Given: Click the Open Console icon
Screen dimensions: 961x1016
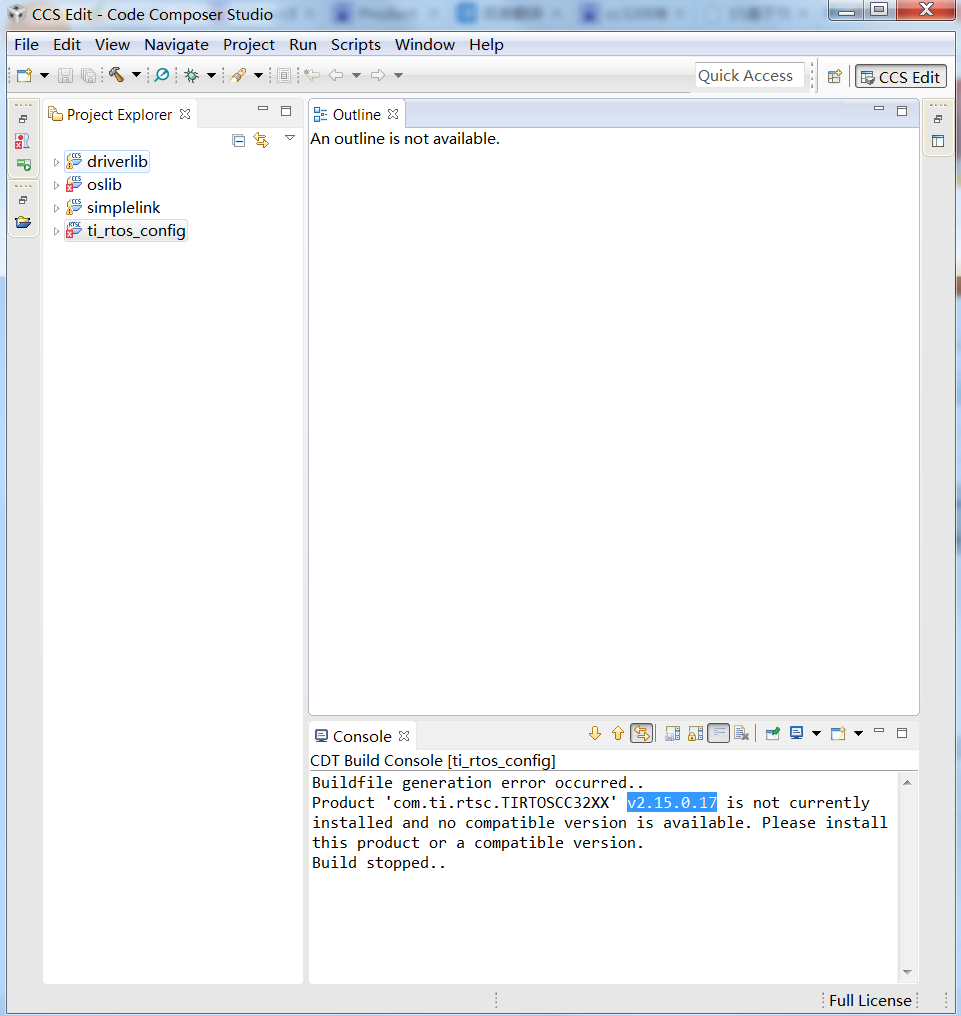Looking at the screenshot, I should point(839,733).
